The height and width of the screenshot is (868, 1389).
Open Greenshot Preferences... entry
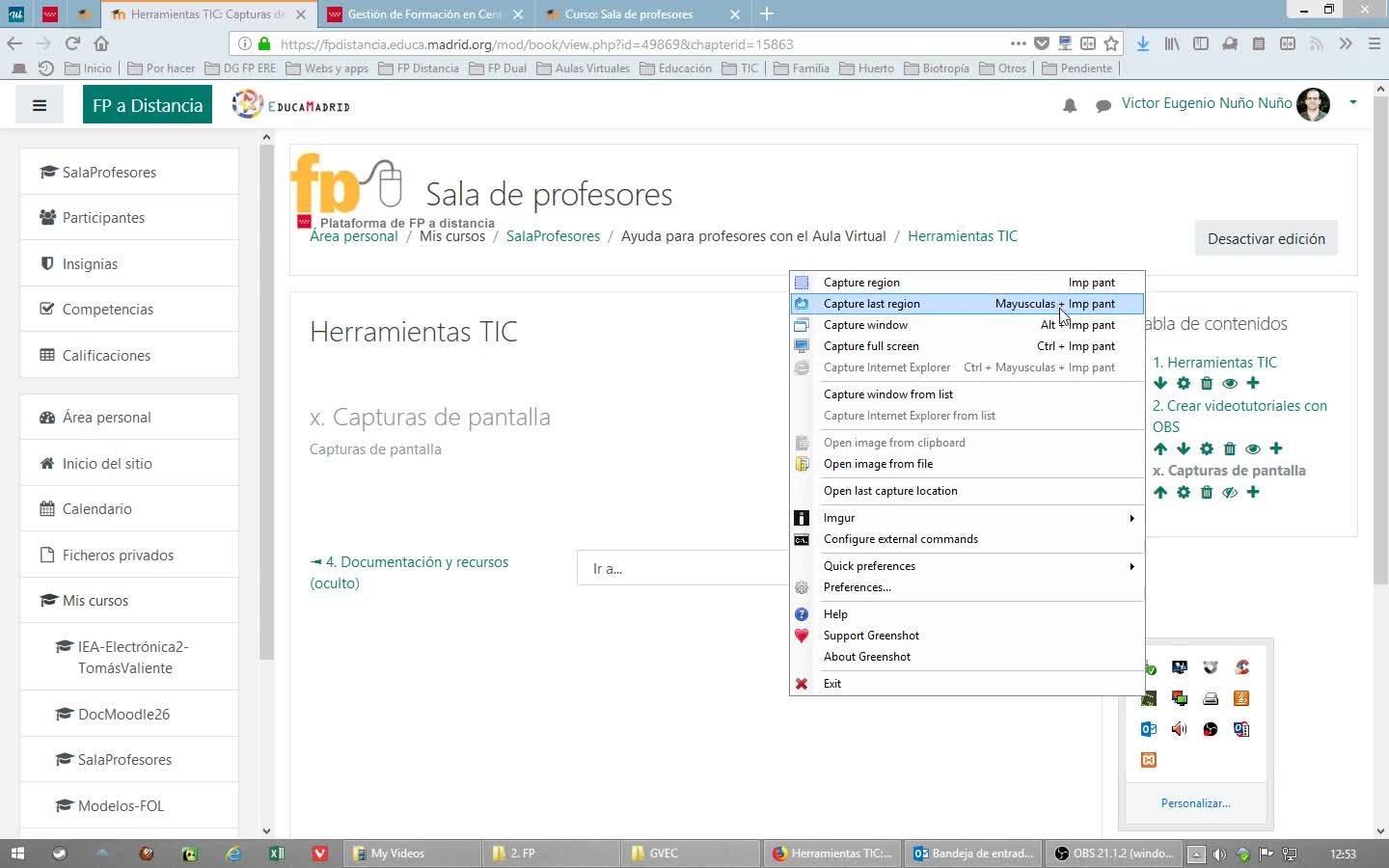click(967, 587)
